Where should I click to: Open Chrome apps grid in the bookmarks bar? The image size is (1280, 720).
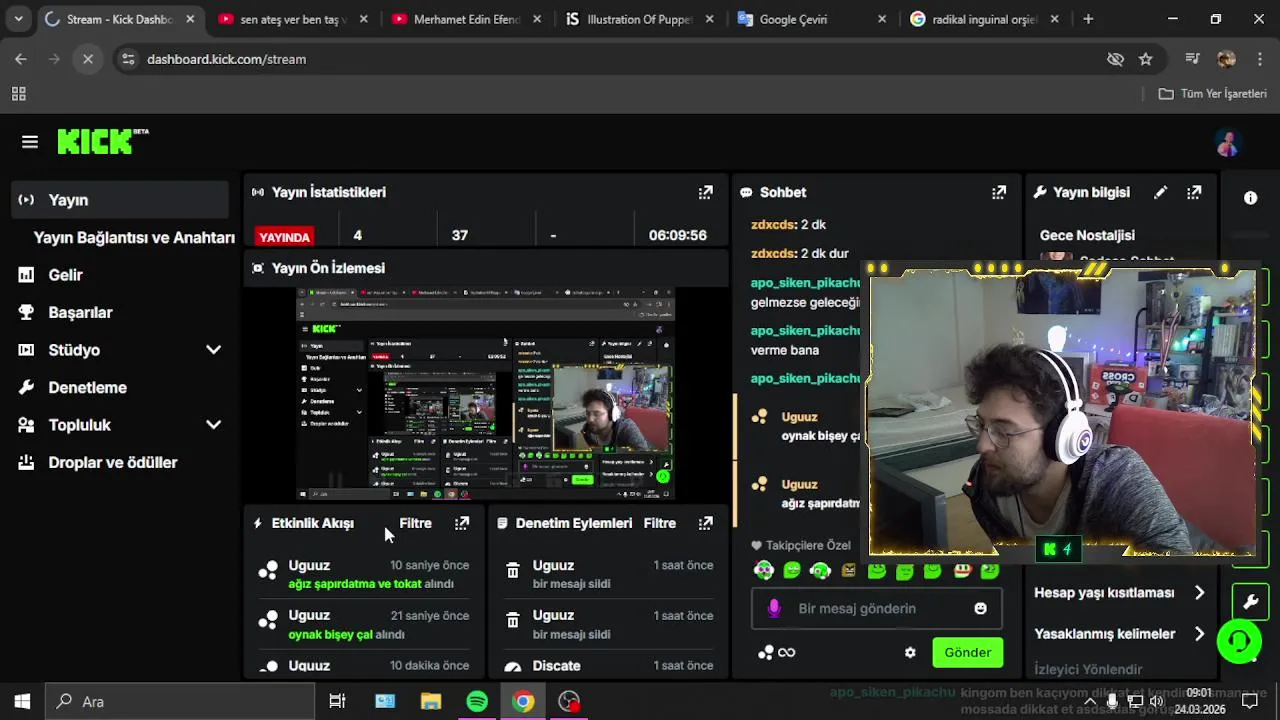tap(18, 94)
